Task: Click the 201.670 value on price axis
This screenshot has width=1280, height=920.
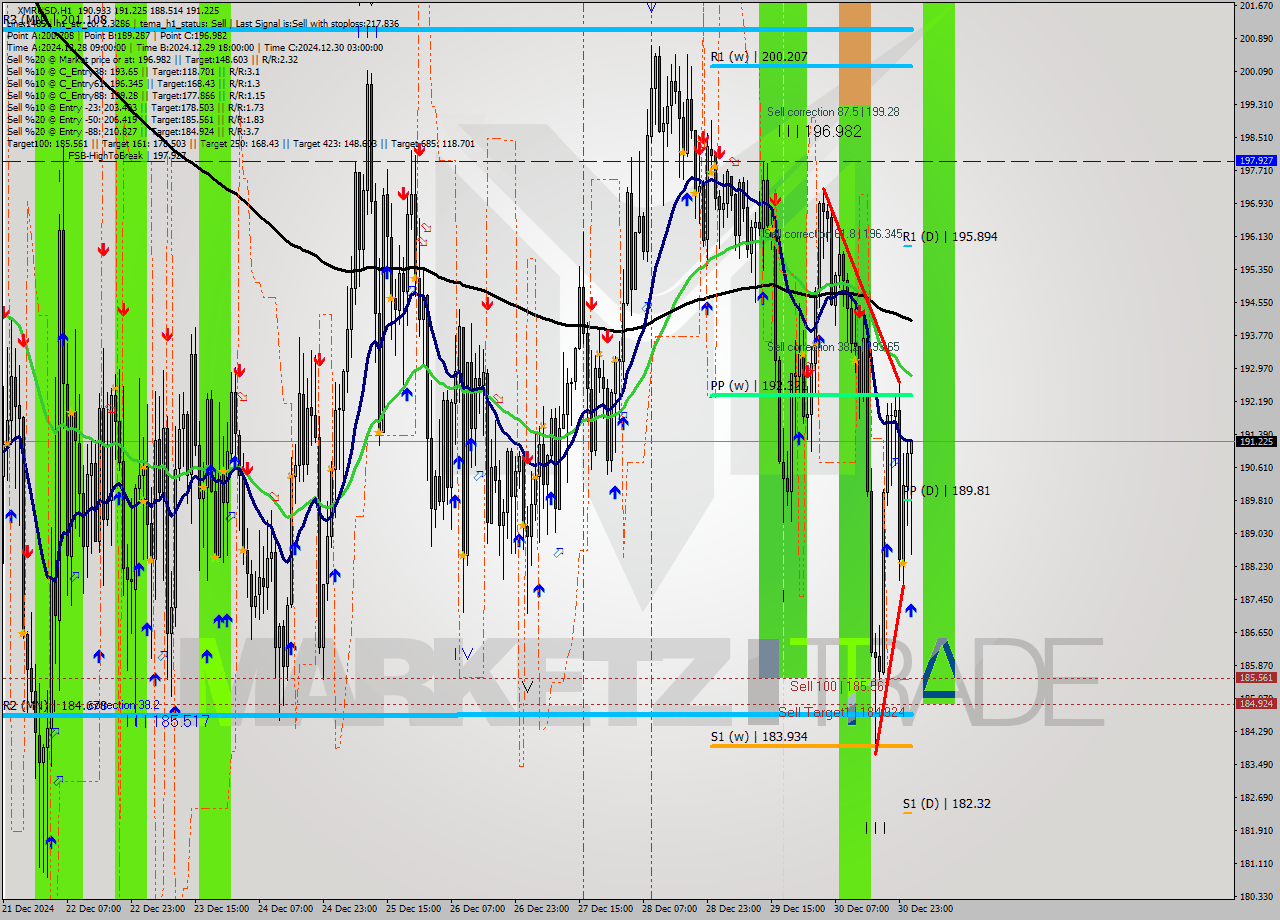Action: 1256,6
